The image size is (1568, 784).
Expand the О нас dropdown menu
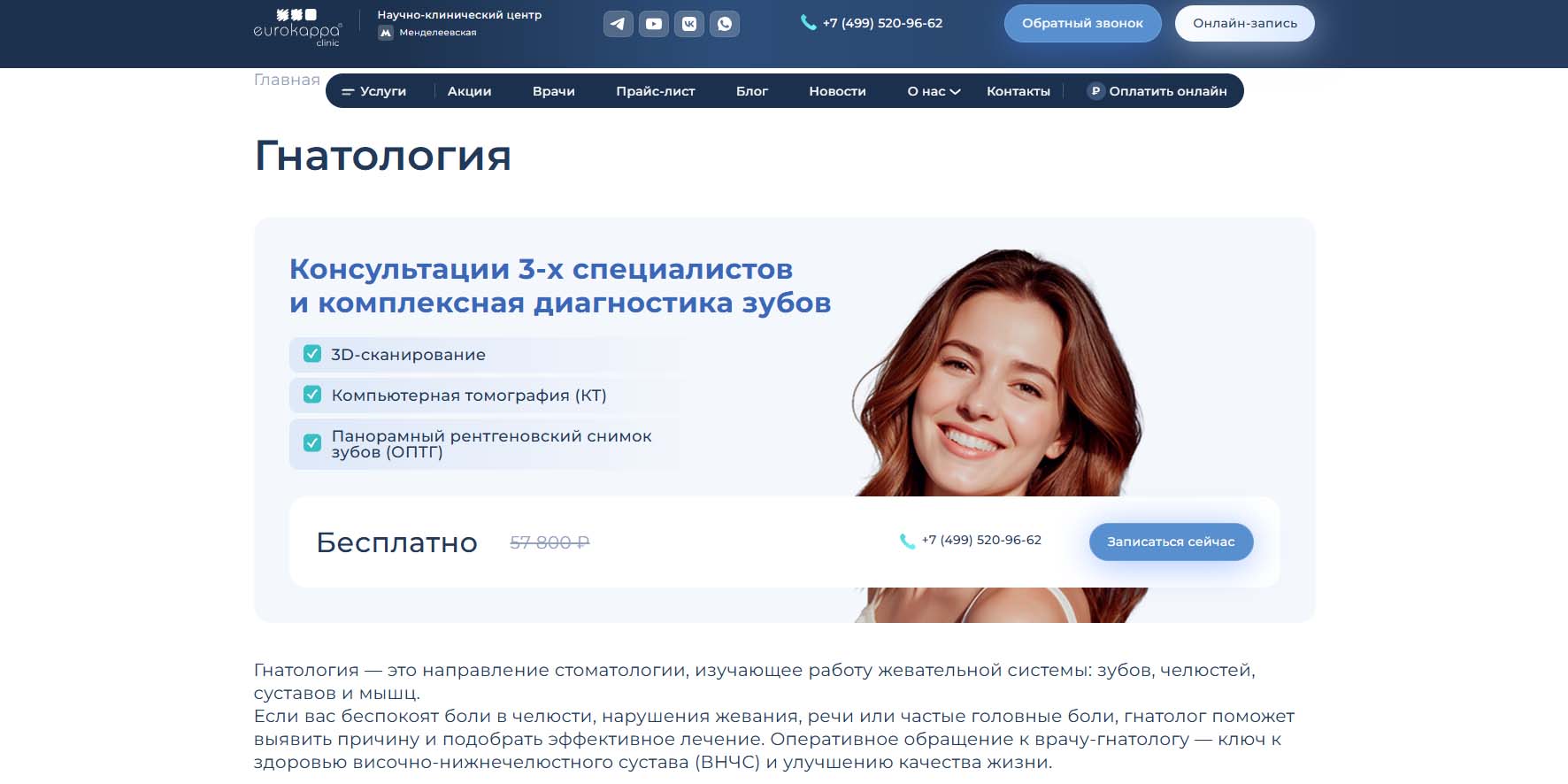[934, 91]
